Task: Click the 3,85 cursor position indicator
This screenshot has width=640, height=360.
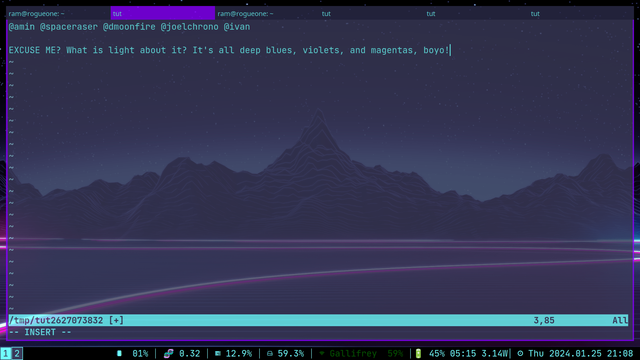Action: pyautogui.click(x=544, y=320)
